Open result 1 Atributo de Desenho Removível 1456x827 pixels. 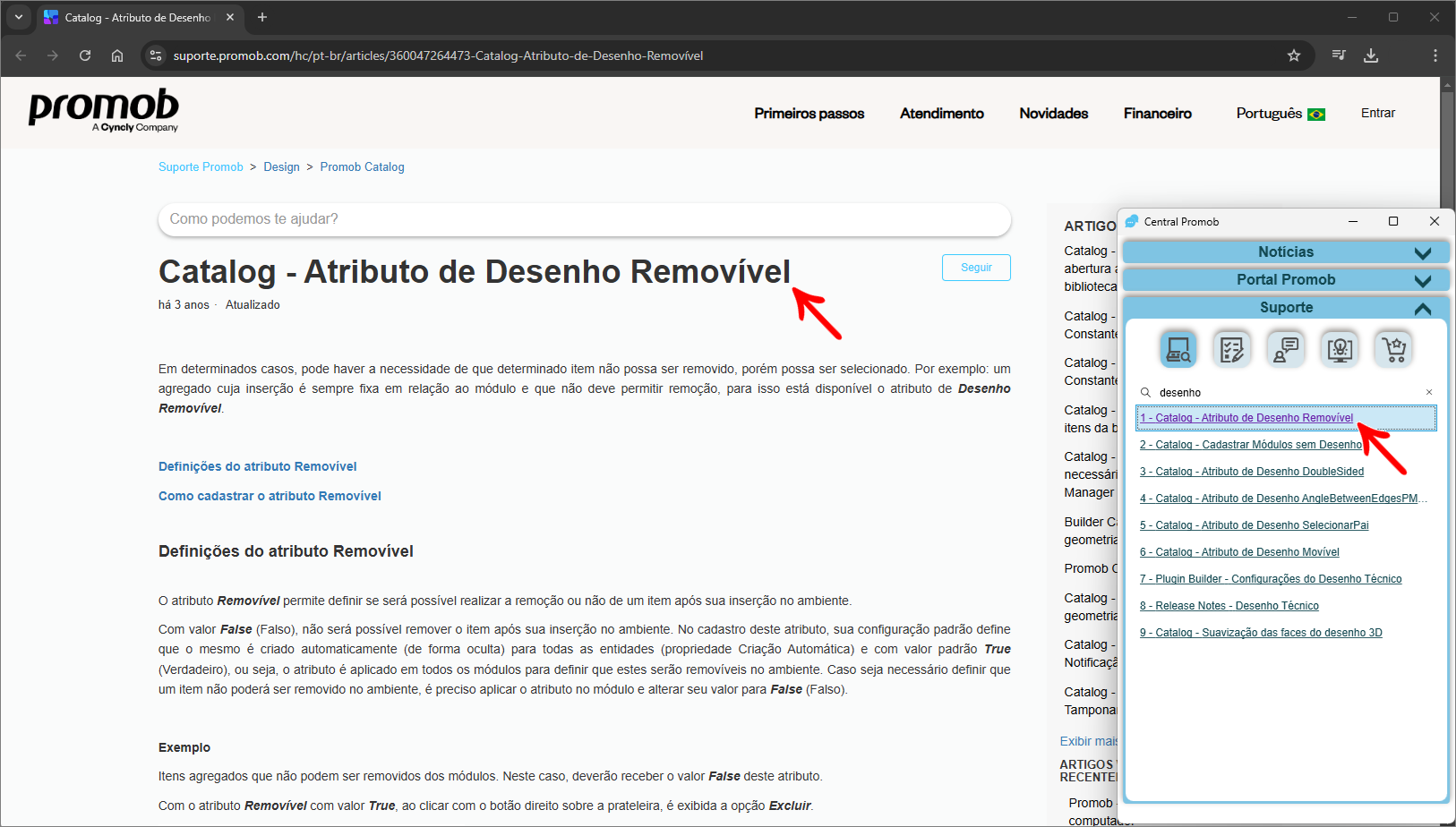click(1246, 418)
